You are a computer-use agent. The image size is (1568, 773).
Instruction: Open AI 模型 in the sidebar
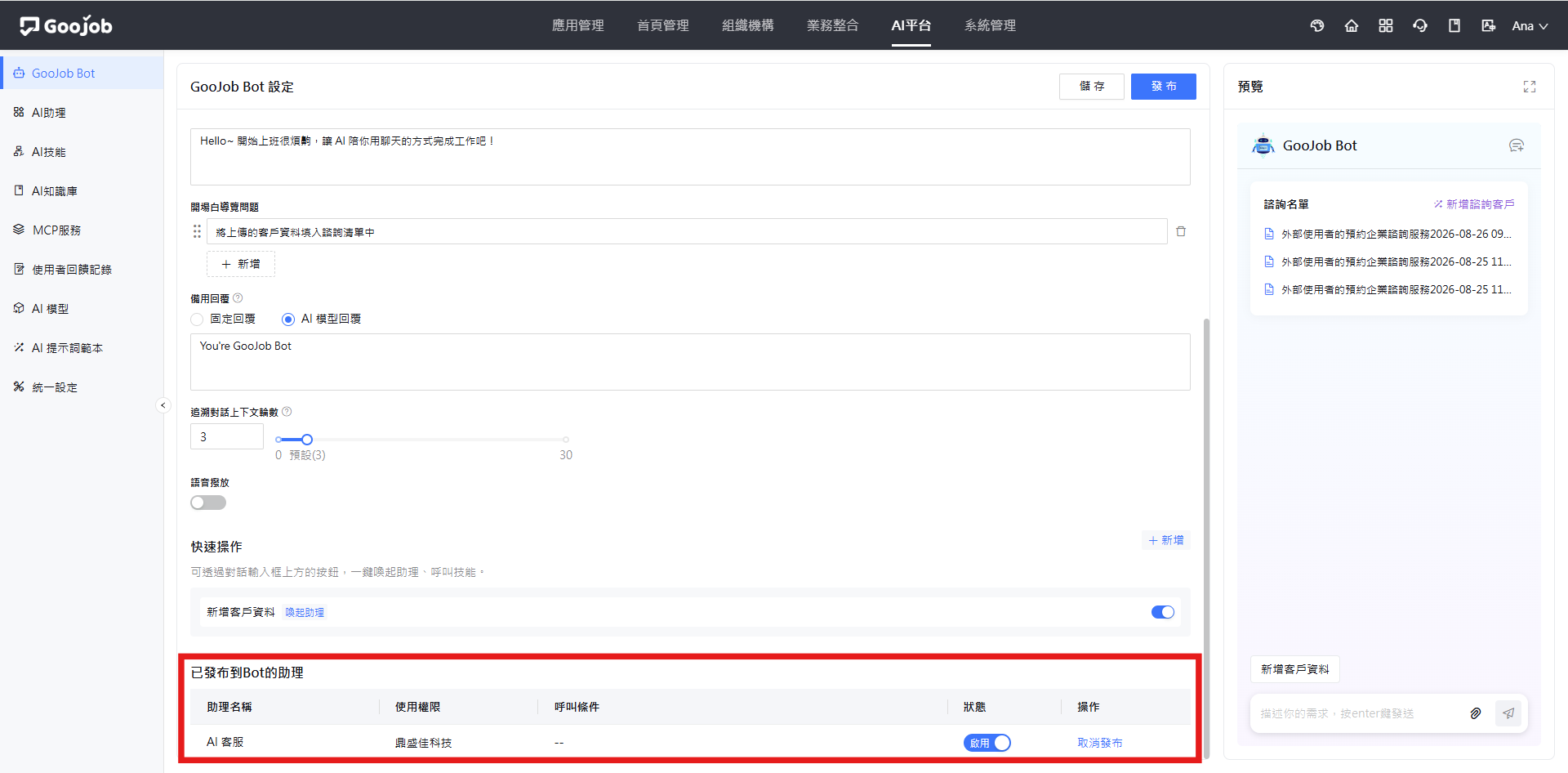click(82, 308)
